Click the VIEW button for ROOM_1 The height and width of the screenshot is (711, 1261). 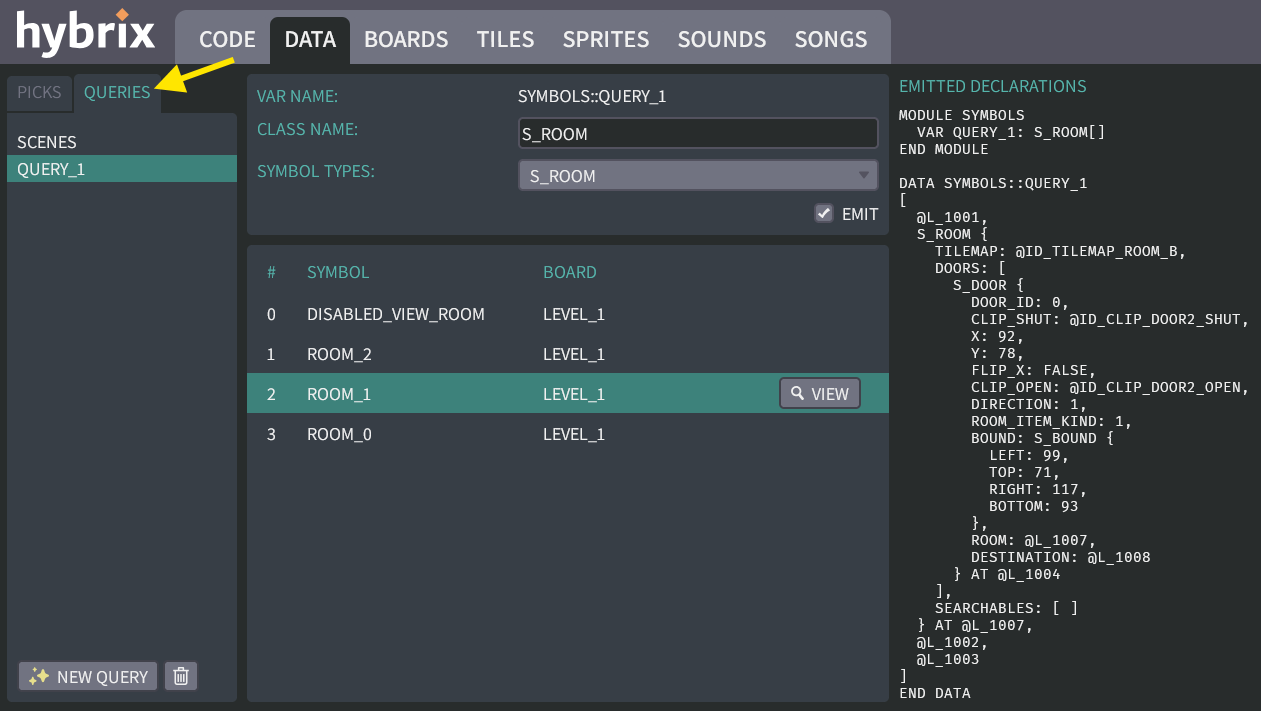[820, 392]
